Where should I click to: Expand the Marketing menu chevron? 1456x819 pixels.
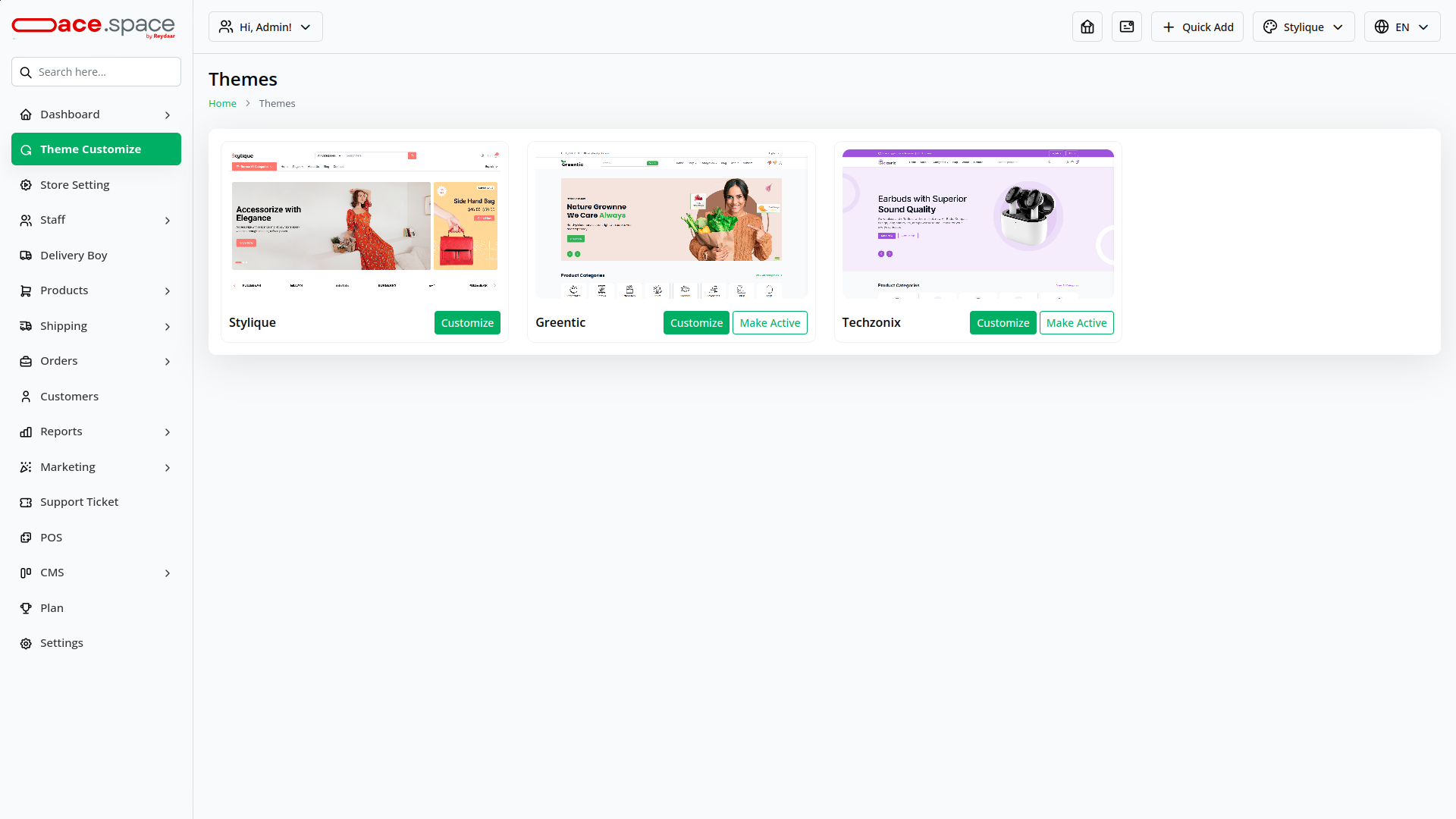click(168, 468)
